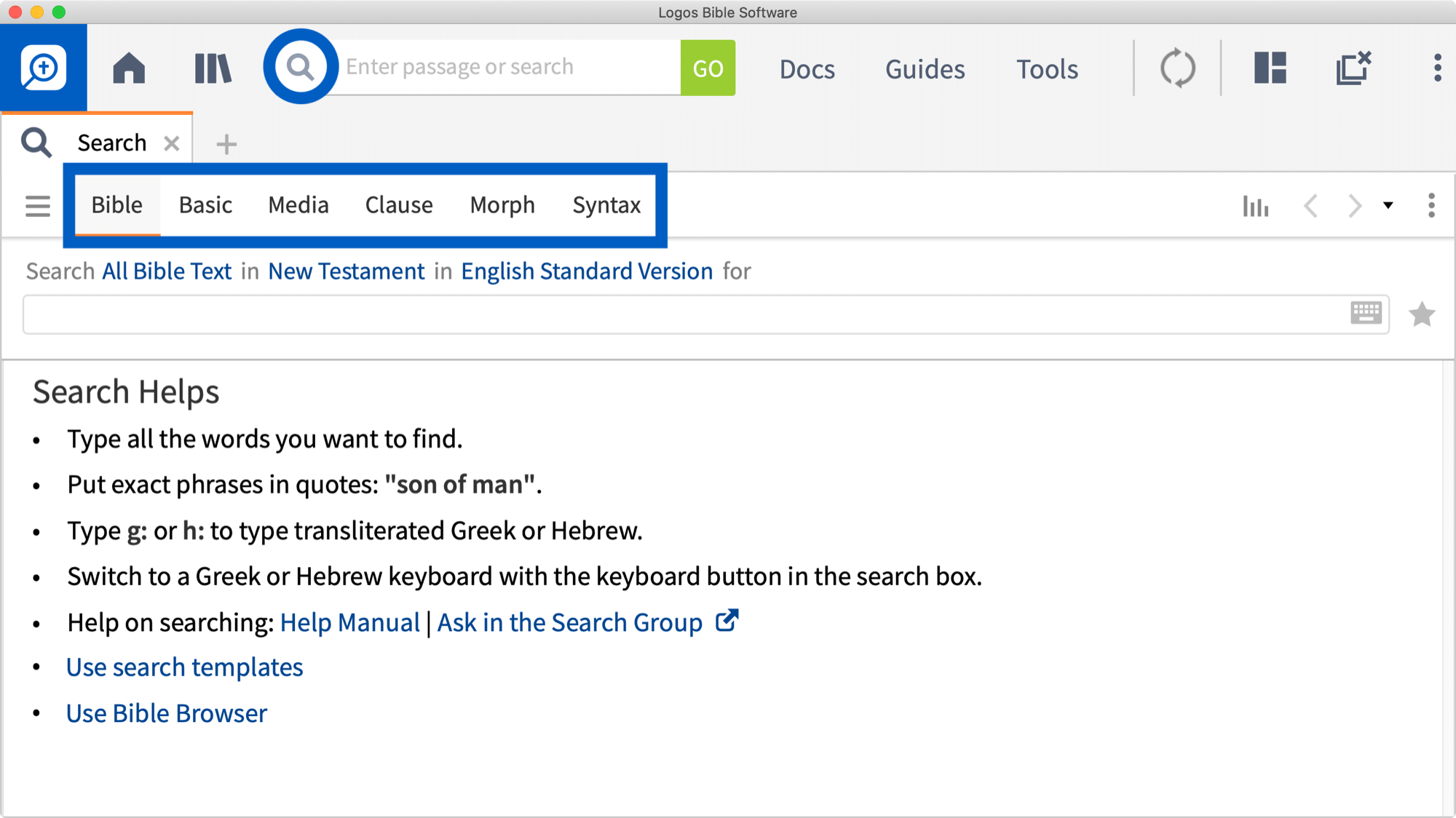Change the English Standard Version resource selector
This screenshot has width=1456, height=818.
(x=587, y=271)
